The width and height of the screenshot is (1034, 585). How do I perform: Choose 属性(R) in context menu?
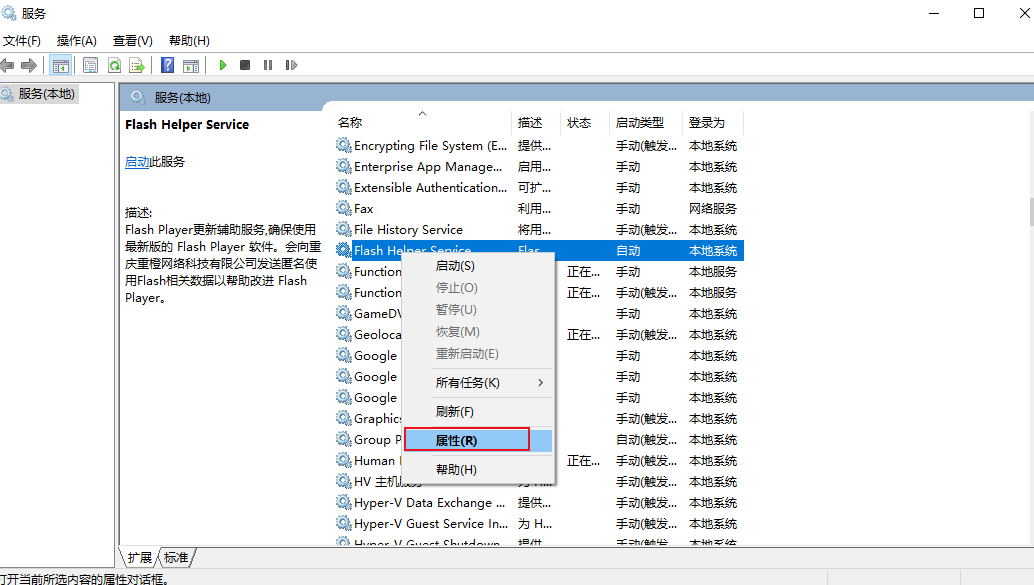click(478, 441)
